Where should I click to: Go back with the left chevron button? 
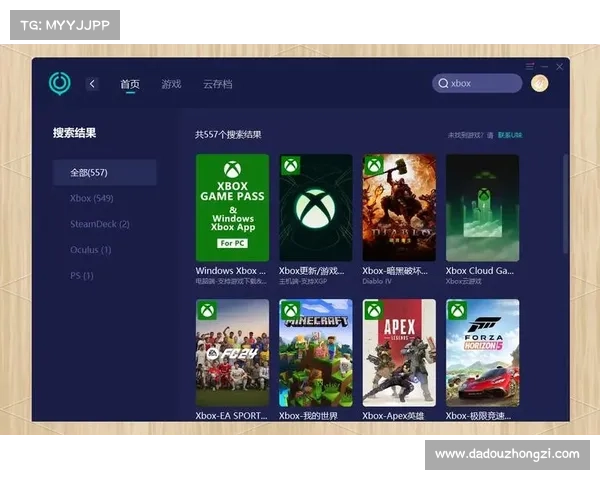92,84
